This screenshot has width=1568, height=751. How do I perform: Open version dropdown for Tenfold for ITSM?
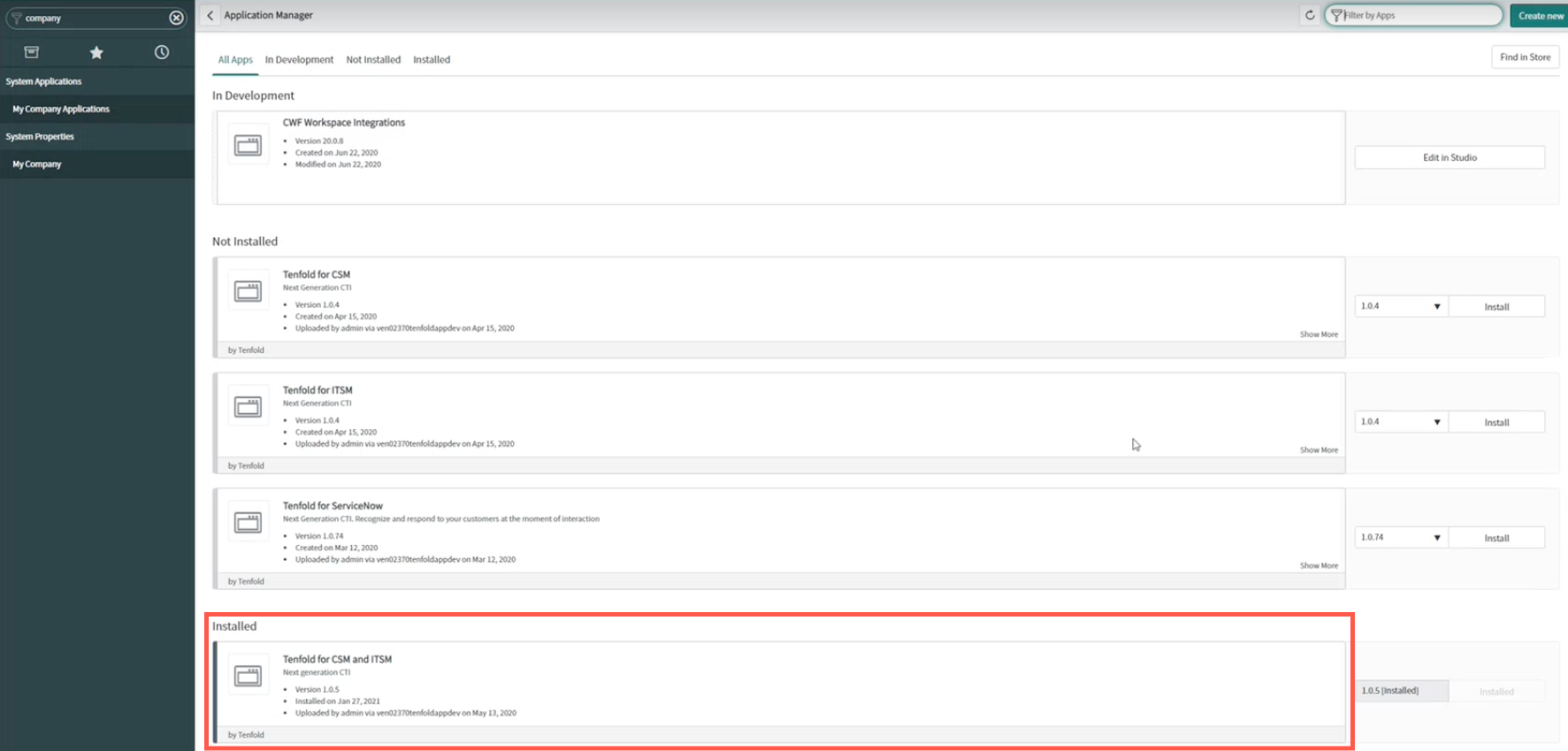click(1401, 422)
